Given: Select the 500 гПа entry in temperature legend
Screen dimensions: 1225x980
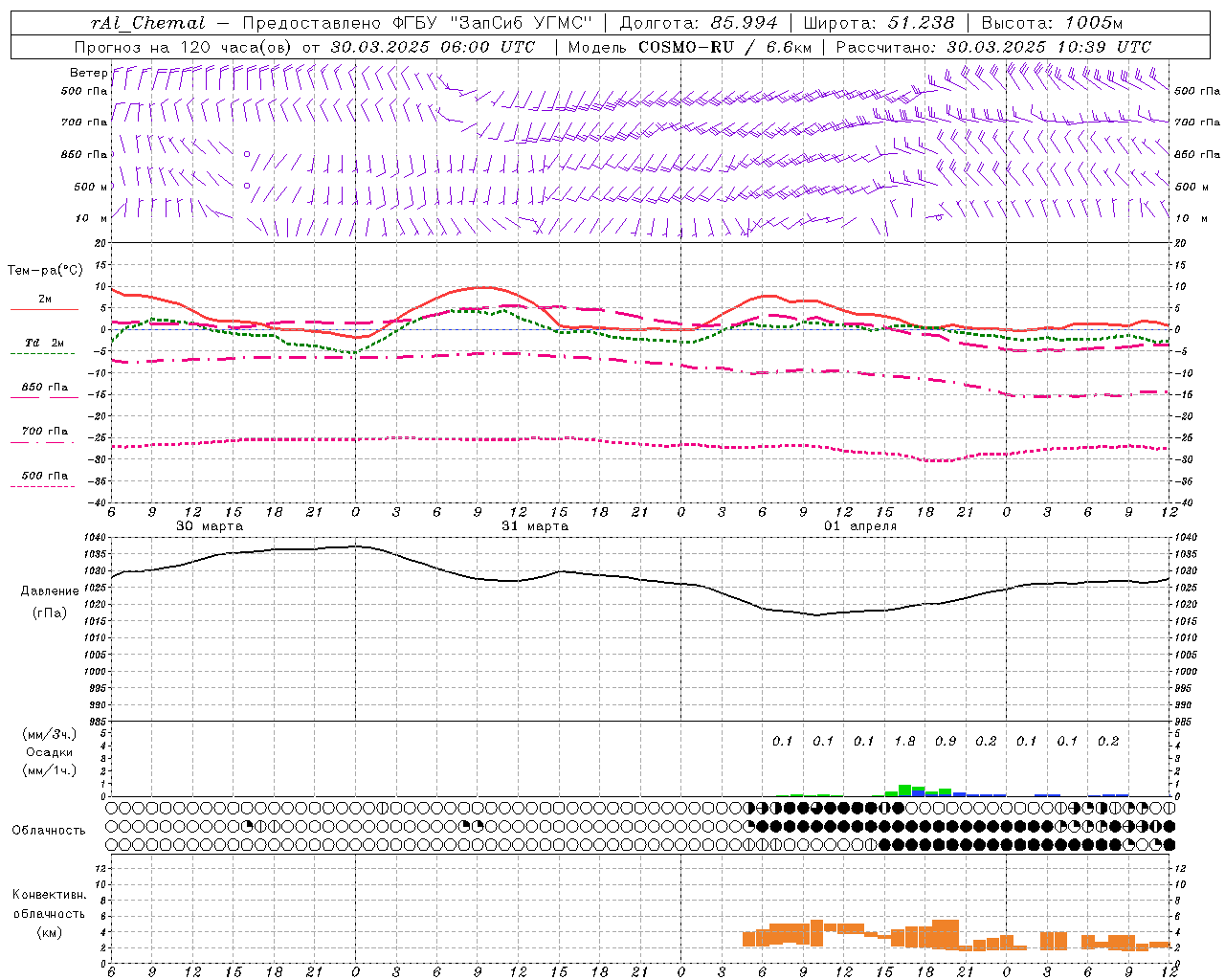Looking at the screenshot, I should [x=45, y=479].
